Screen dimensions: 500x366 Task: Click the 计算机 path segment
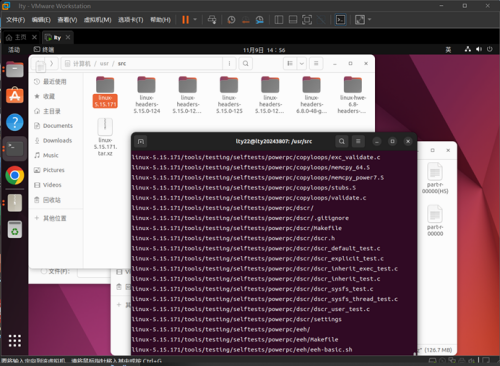point(81,63)
